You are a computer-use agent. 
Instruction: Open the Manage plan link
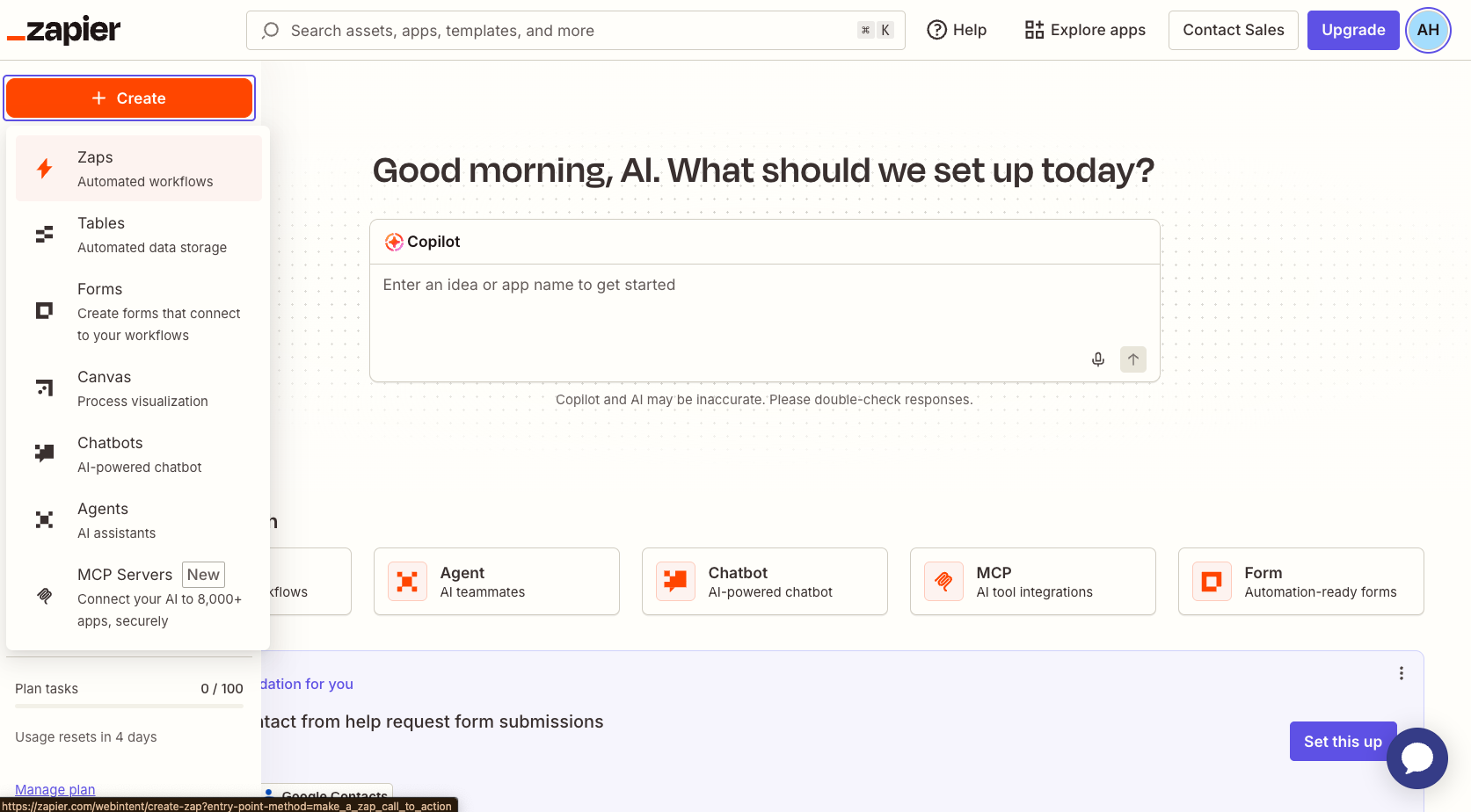click(x=55, y=788)
